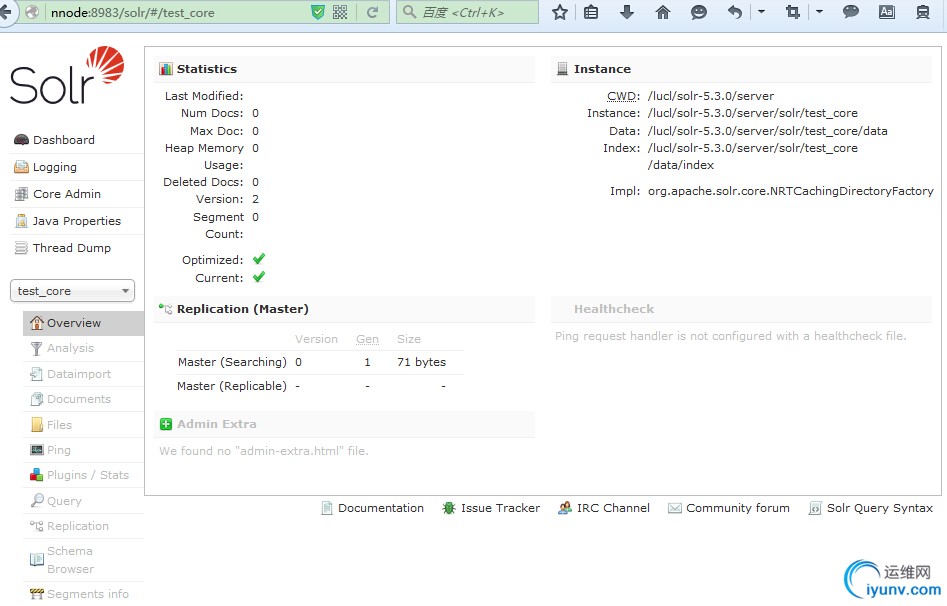Click the bookmark star icon
947x606 pixels.
[560, 12]
